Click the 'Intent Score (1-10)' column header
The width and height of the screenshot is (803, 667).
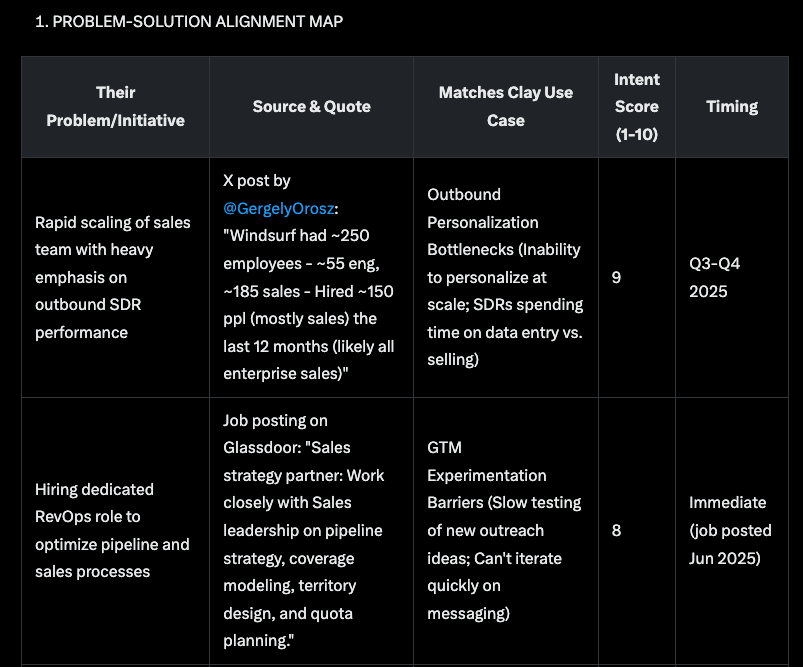pyautogui.click(x=637, y=107)
